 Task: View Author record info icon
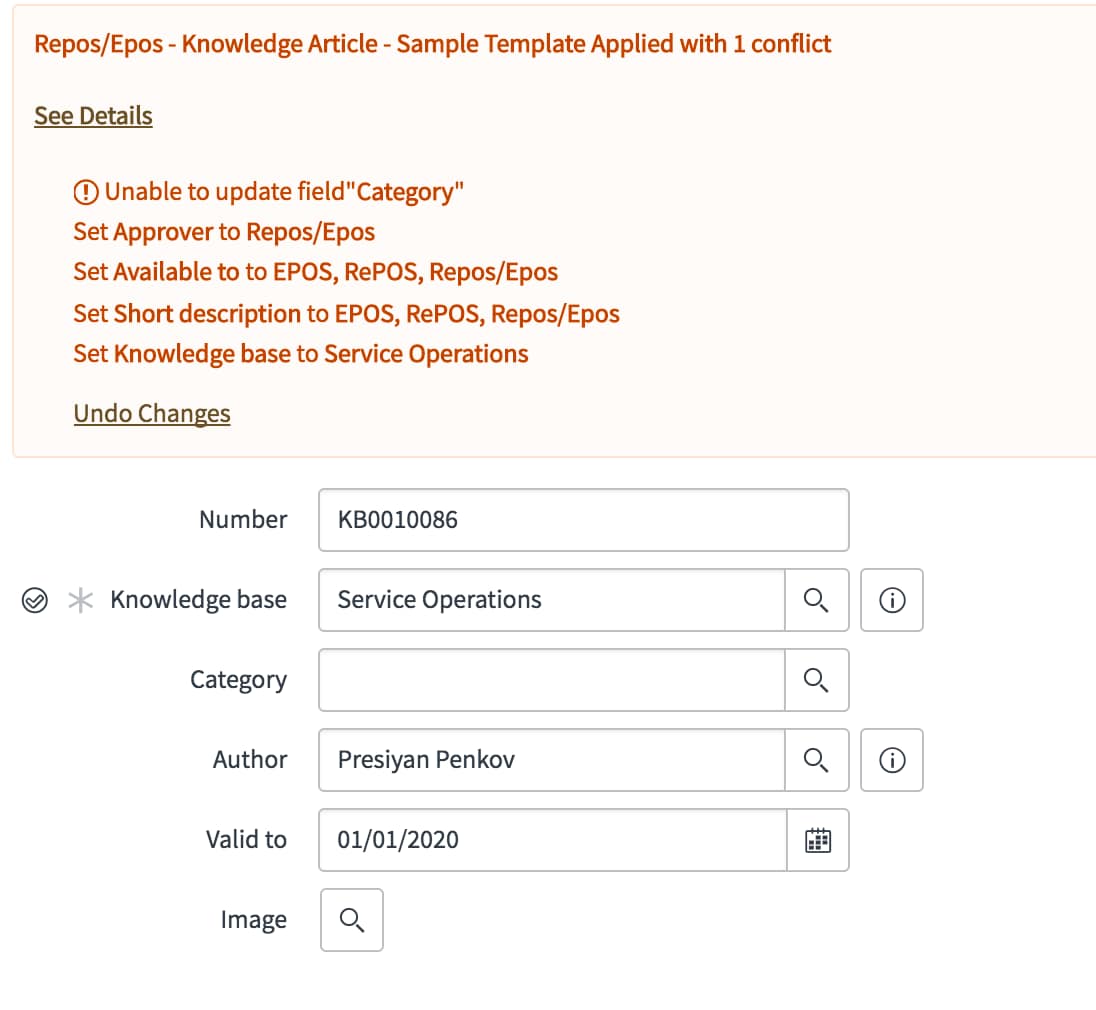tap(892, 760)
